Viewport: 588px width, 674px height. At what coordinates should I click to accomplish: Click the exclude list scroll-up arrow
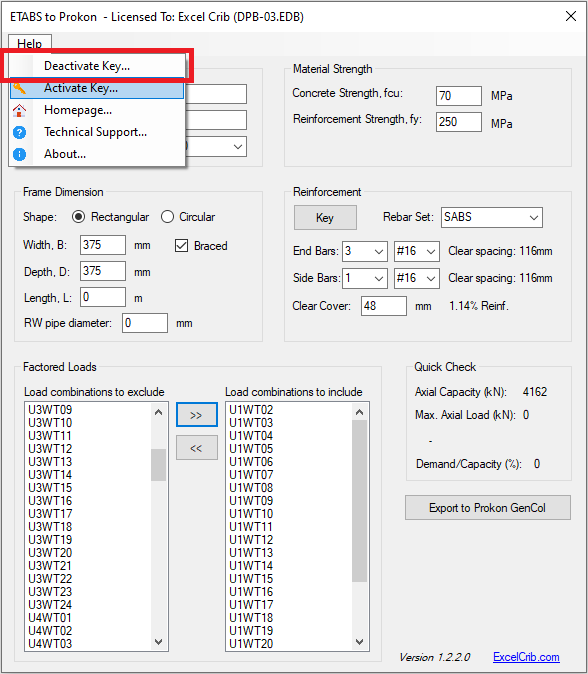tap(159, 412)
